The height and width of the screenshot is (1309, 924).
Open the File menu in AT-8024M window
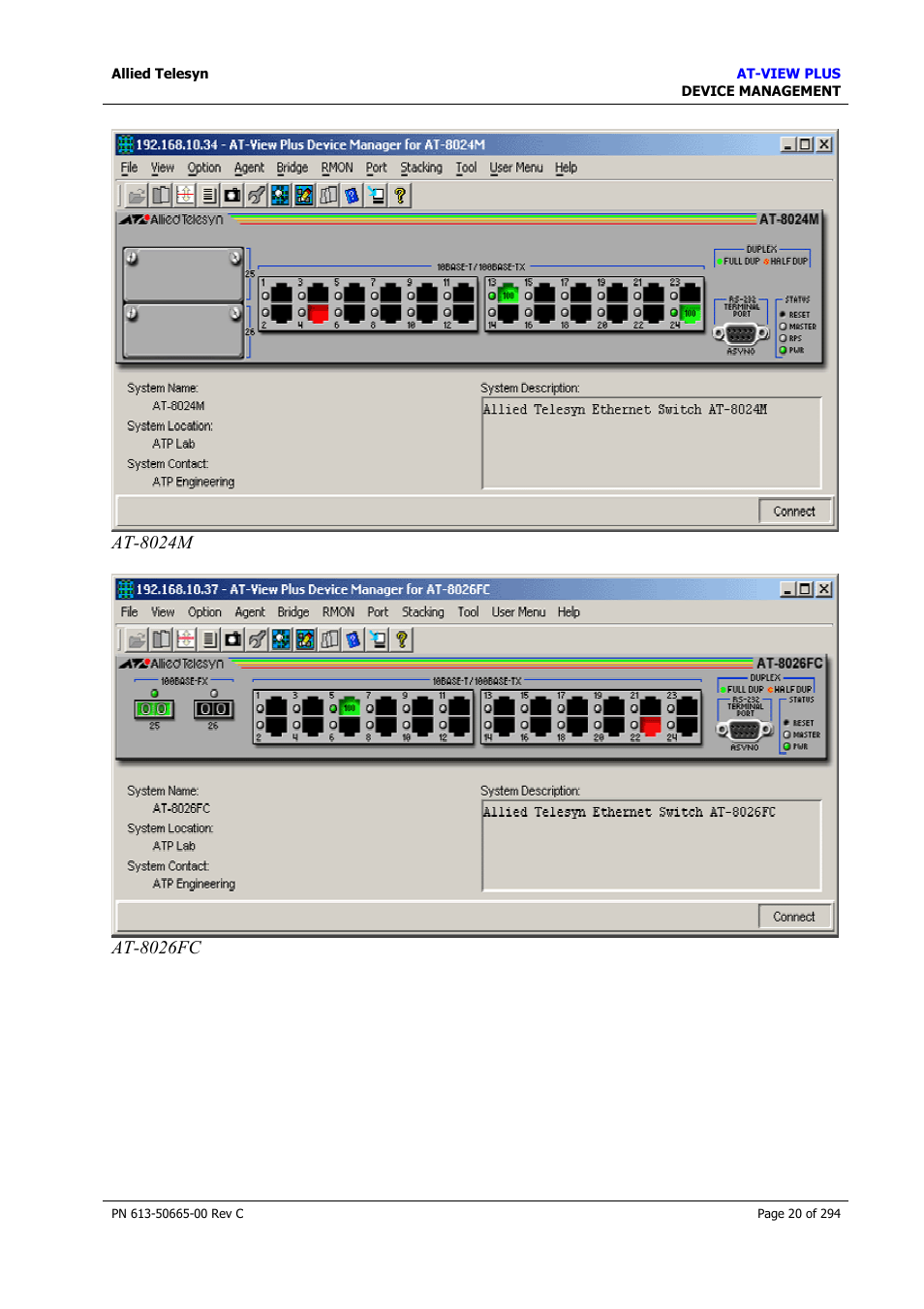click(129, 168)
